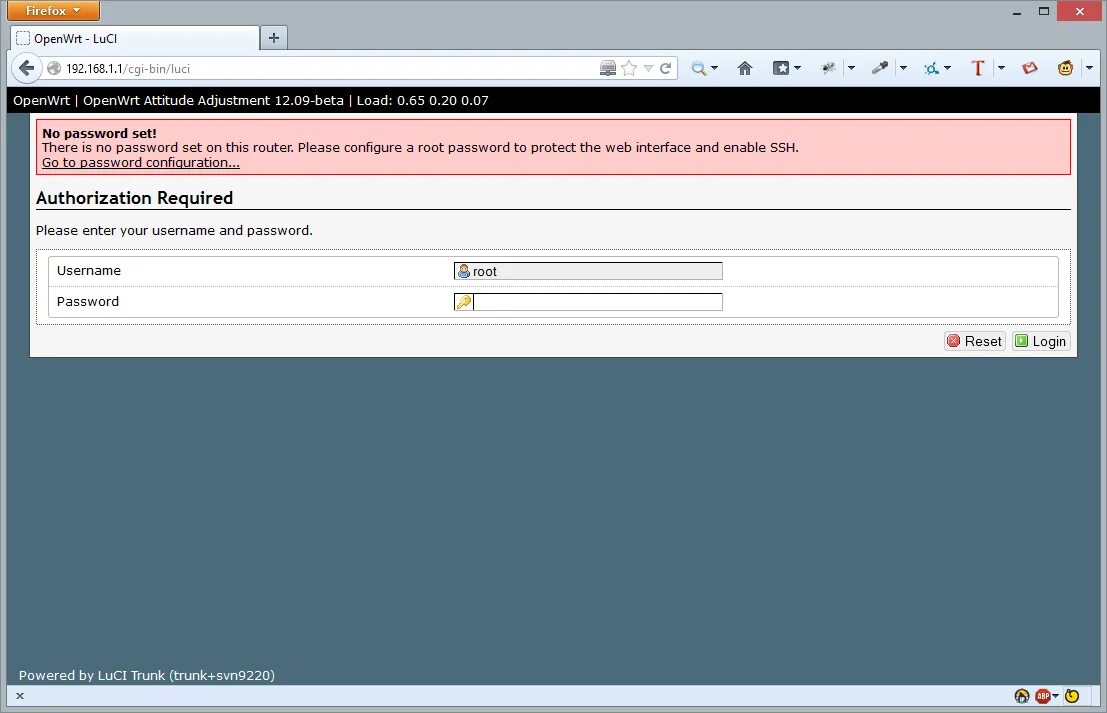Expand the eyedropper dropdown arrow
The width and height of the screenshot is (1107, 713).
[903, 68]
